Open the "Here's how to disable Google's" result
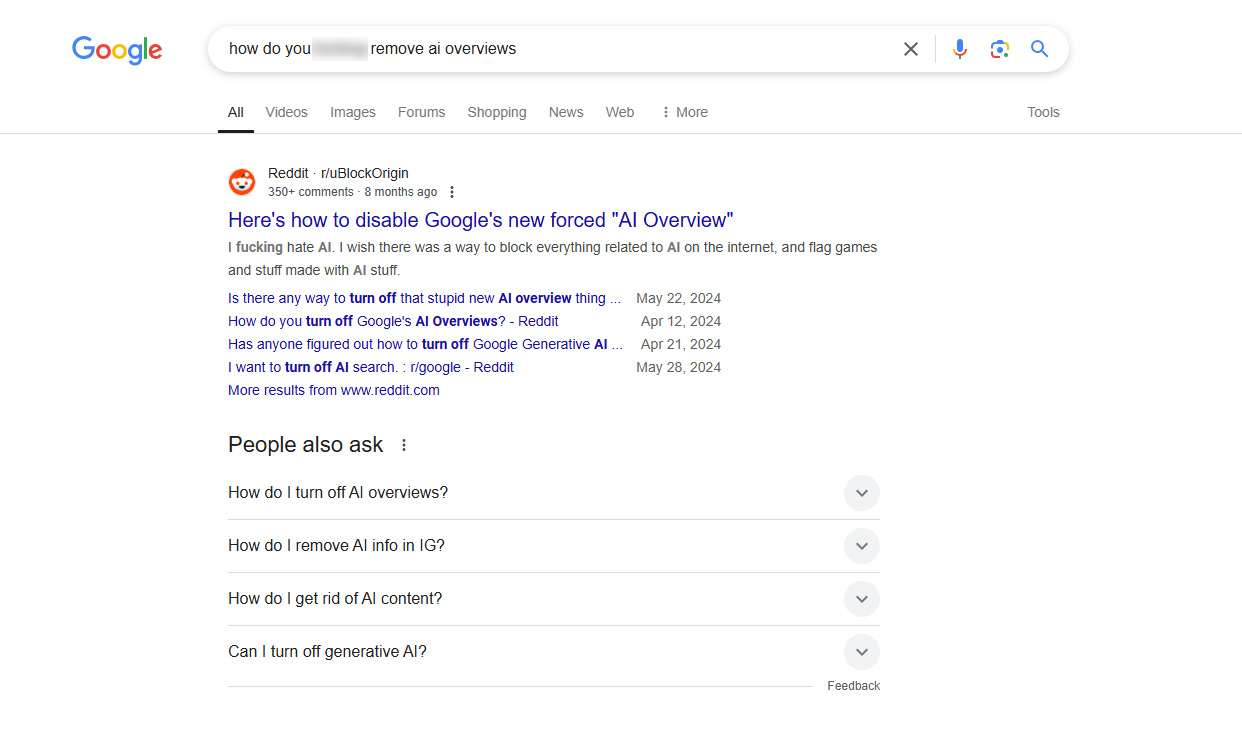Viewport: 1242px width, 732px height. click(x=480, y=220)
